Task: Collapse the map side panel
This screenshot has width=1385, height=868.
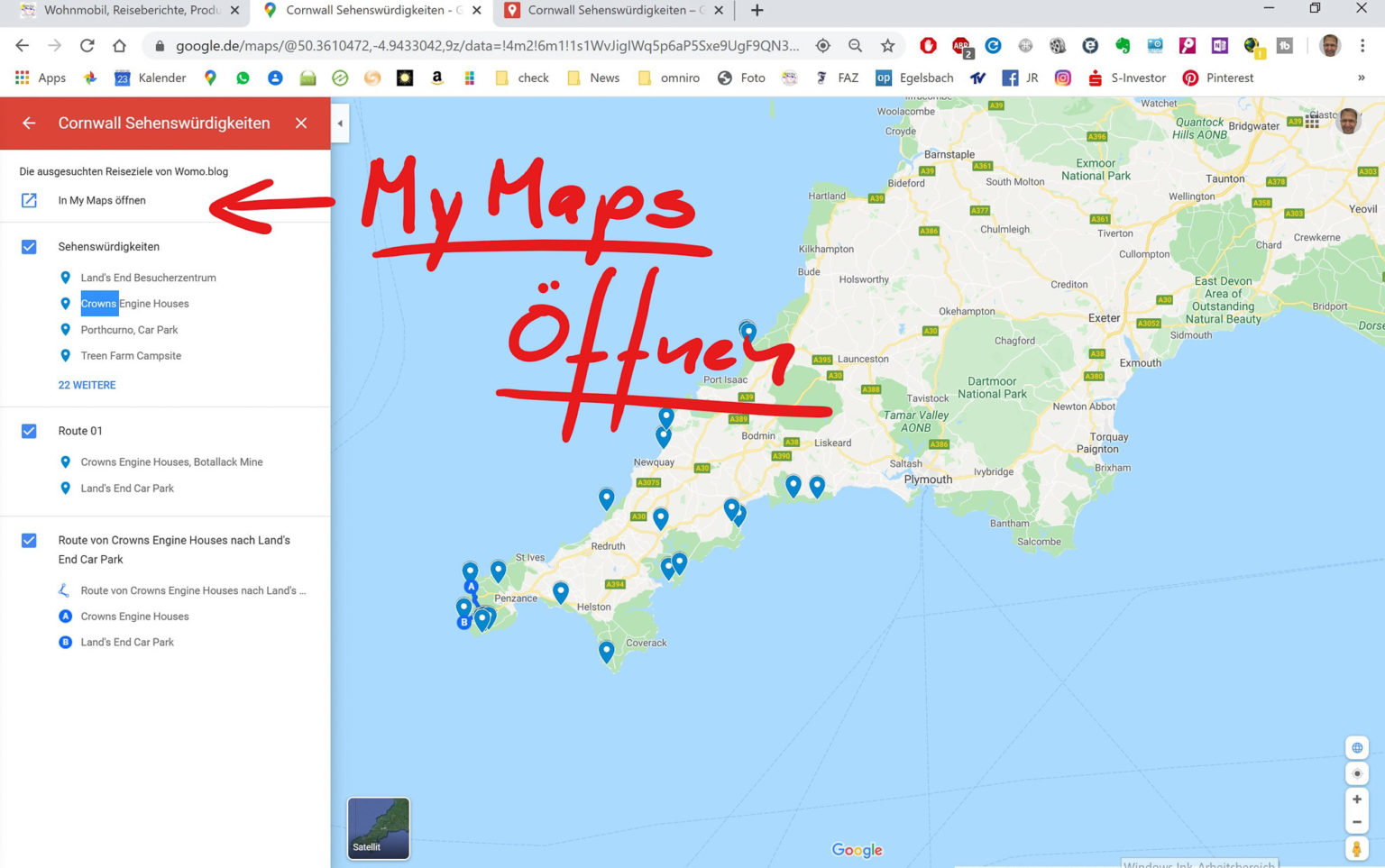Action: pos(340,123)
